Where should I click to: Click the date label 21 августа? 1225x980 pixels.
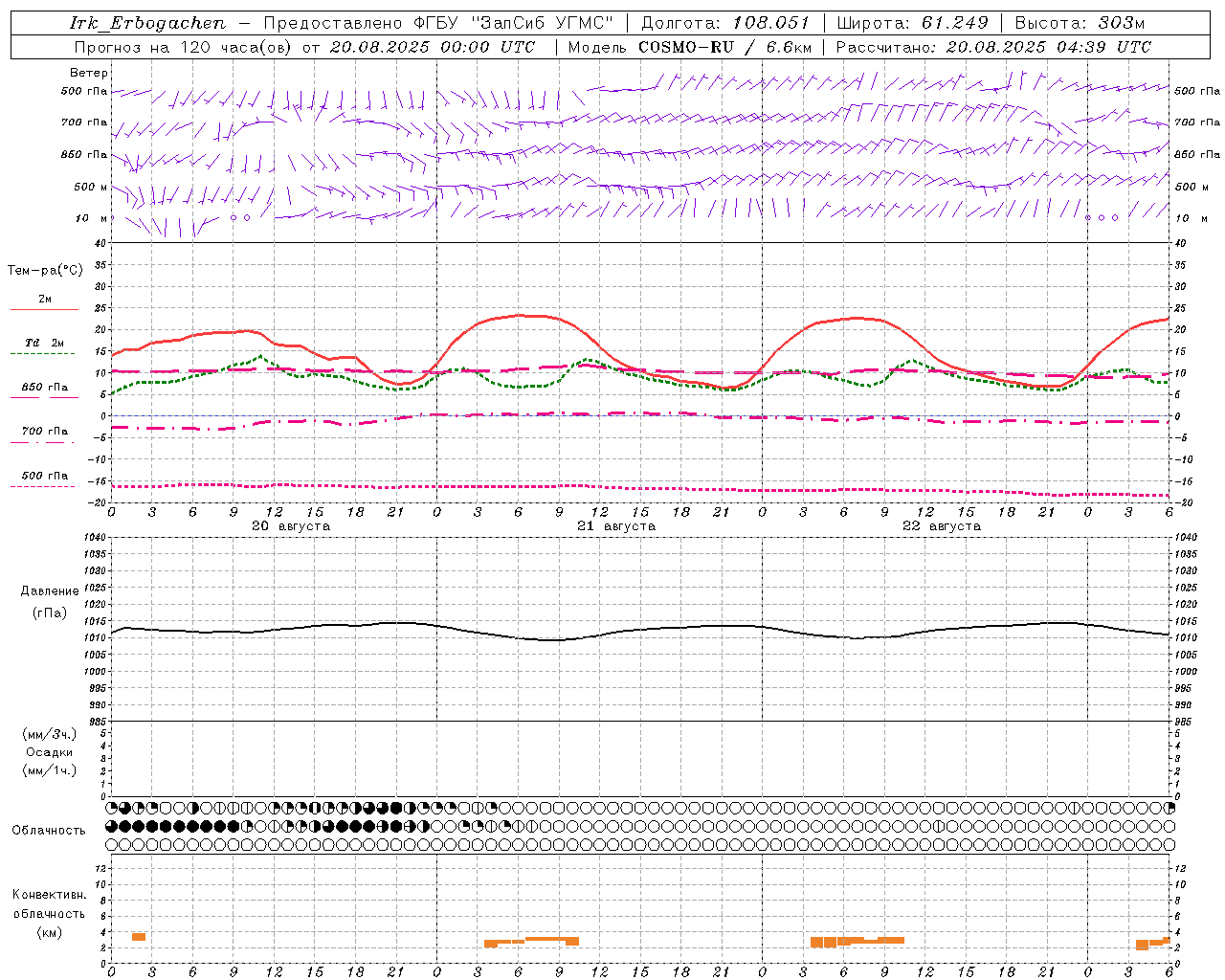click(x=615, y=526)
